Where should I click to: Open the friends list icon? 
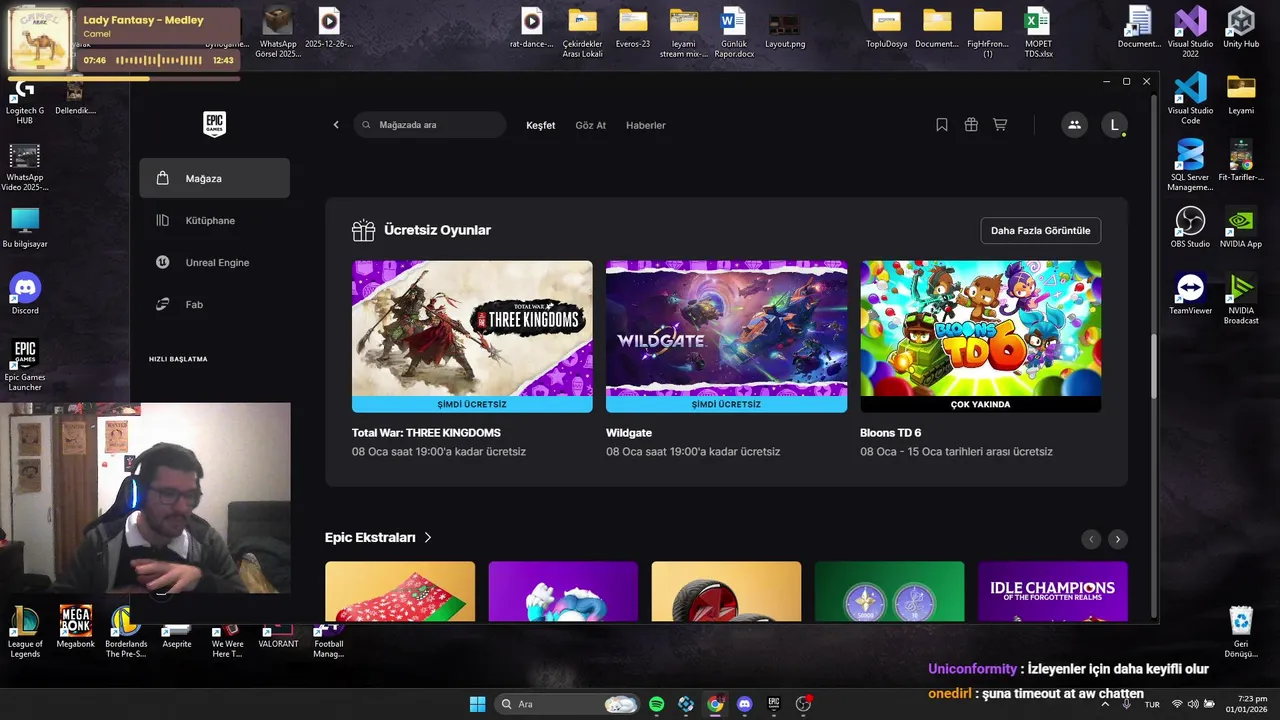pos(1074,125)
